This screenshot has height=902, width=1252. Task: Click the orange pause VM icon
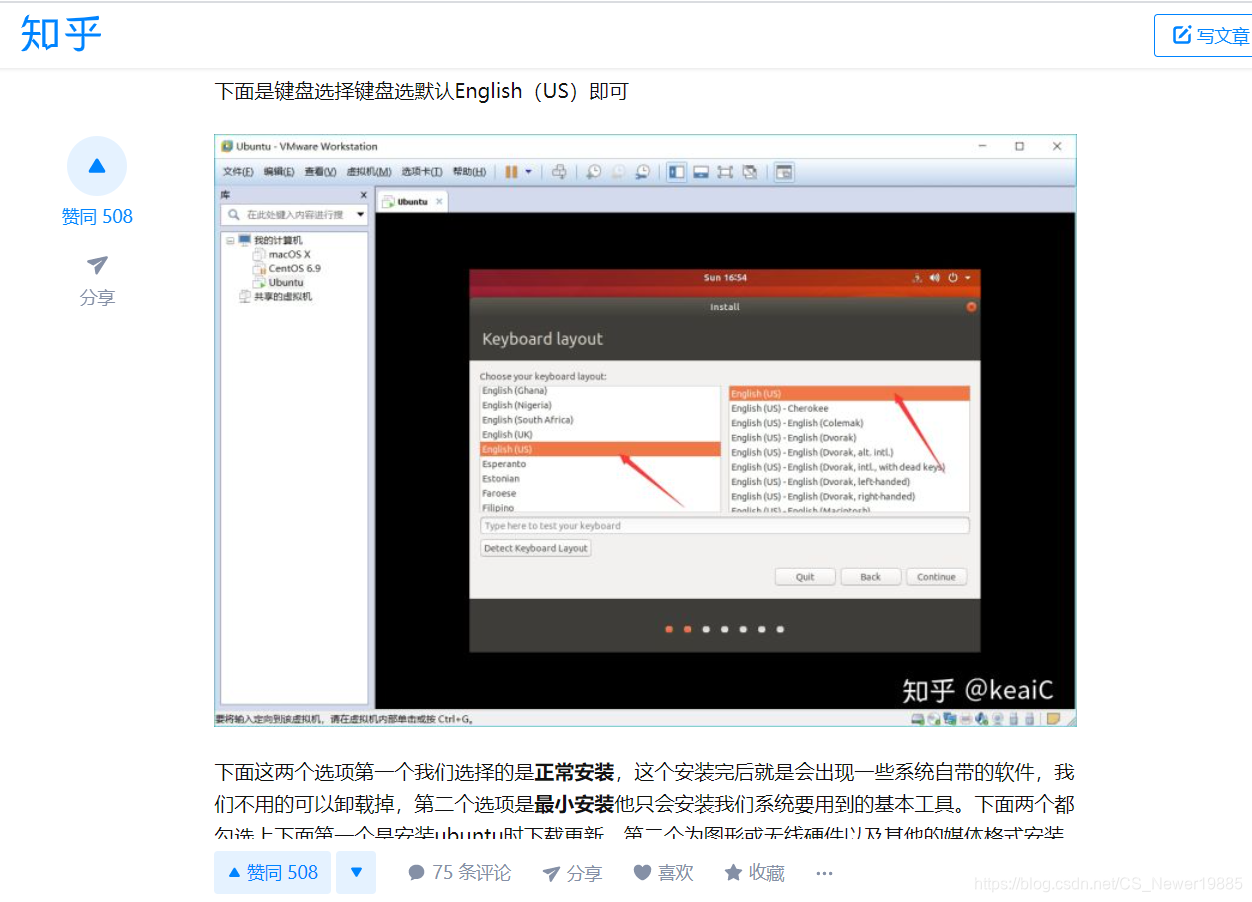[x=511, y=172]
